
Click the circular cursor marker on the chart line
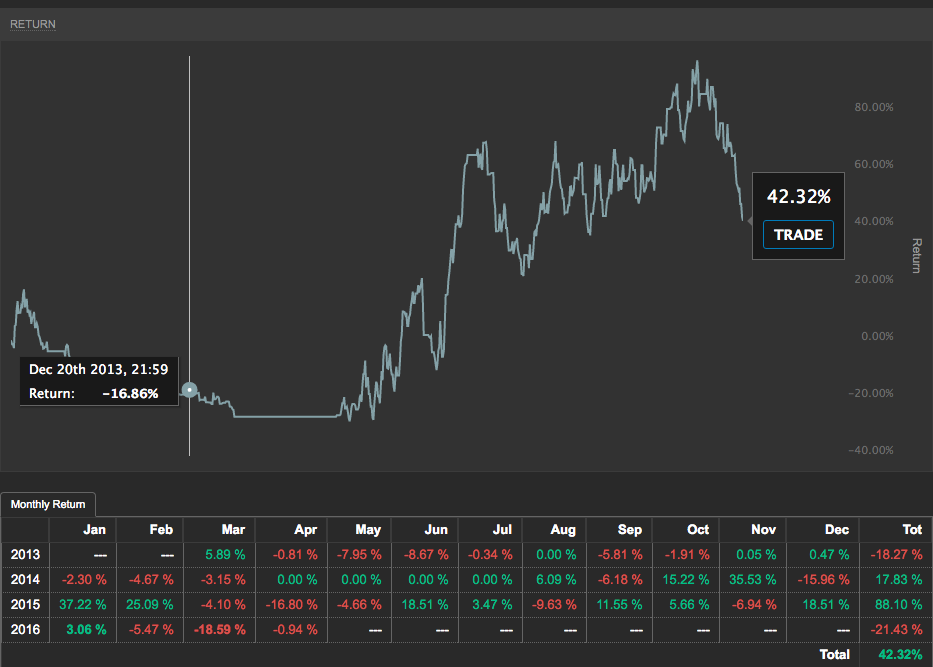[190, 390]
